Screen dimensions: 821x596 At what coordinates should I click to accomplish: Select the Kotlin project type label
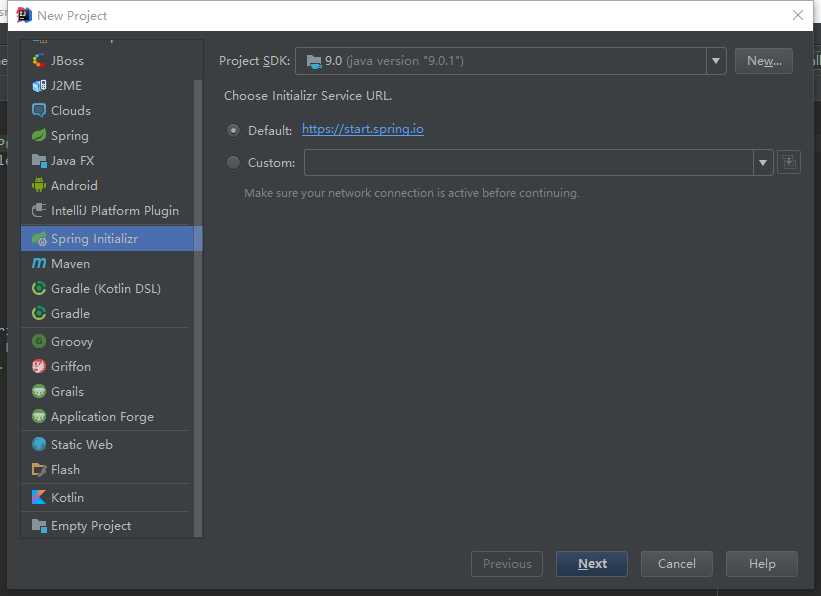[x=67, y=498]
